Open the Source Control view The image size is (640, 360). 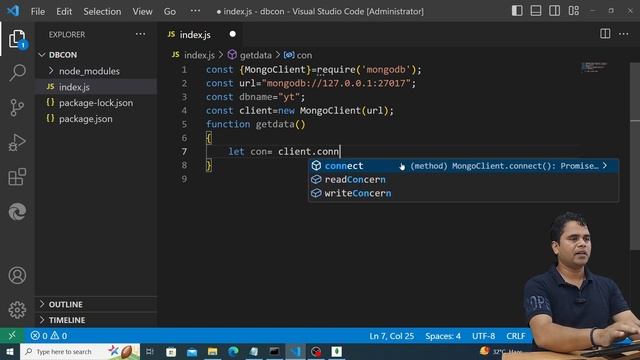17,108
